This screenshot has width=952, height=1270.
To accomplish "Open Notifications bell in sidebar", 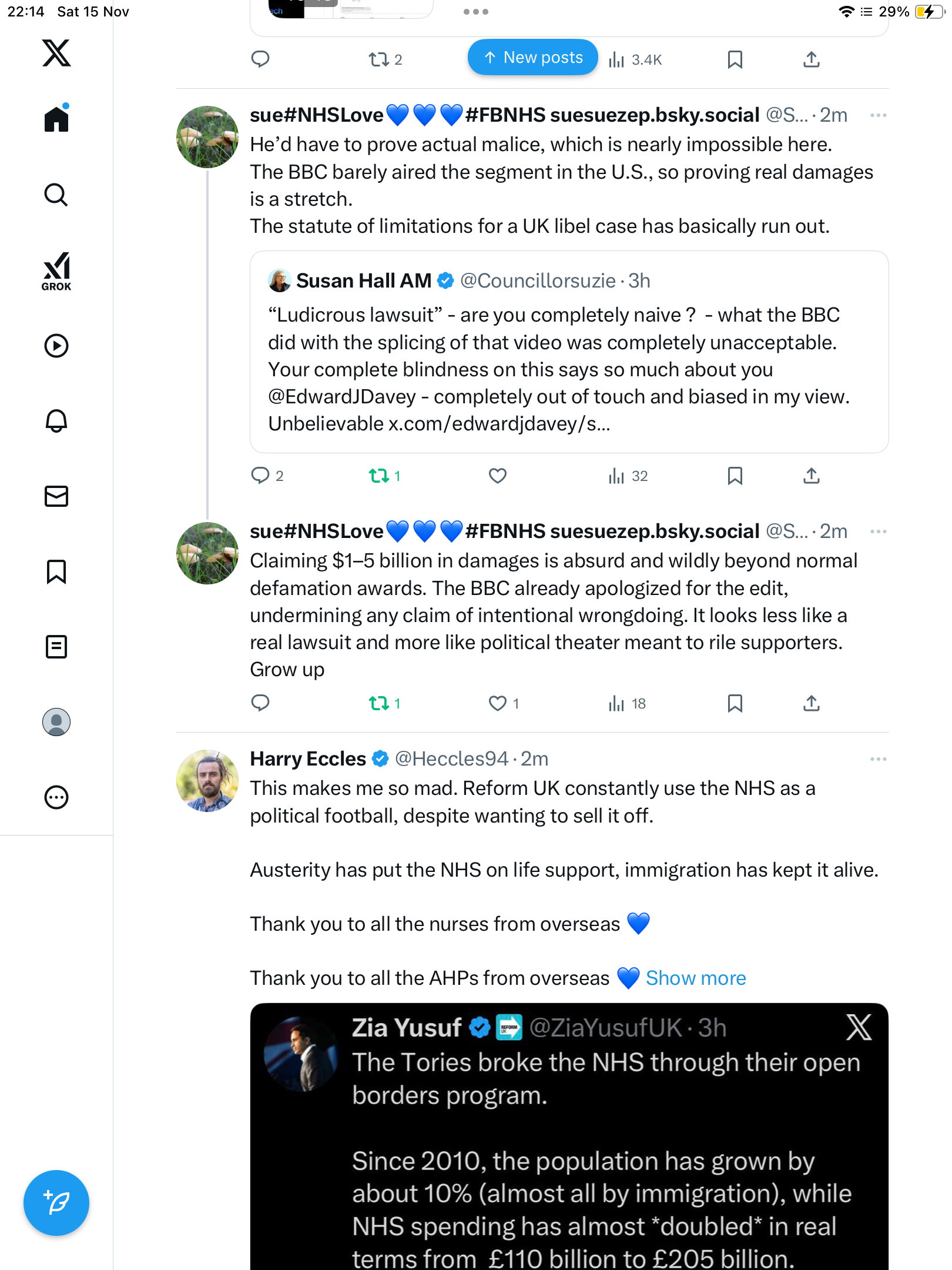I will click(x=56, y=421).
